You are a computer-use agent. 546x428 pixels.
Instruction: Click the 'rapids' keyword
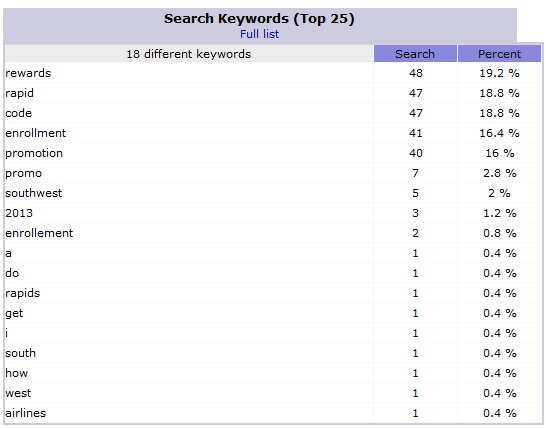click(23, 293)
